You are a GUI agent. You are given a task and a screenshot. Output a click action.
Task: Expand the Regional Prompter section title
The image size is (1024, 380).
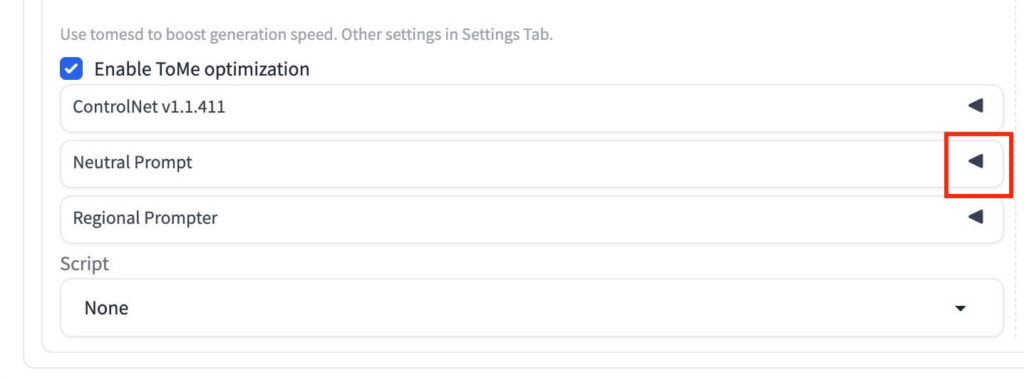(x=145, y=218)
